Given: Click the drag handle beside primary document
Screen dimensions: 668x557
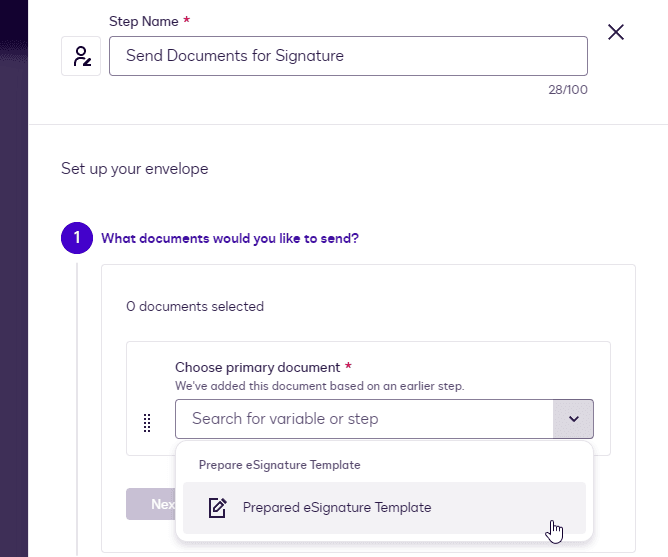Looking at the screenshot, I should 147,422.
